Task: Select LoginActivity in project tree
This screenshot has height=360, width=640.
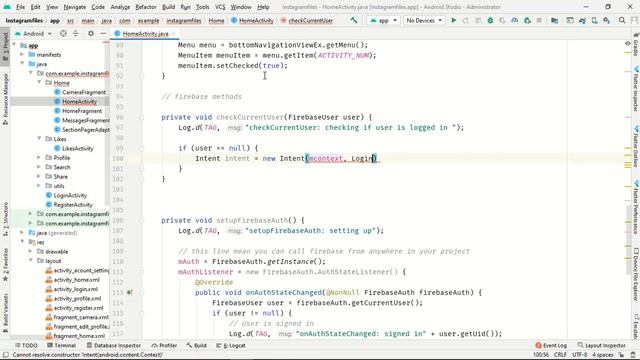Action: [x=70, y=195]
